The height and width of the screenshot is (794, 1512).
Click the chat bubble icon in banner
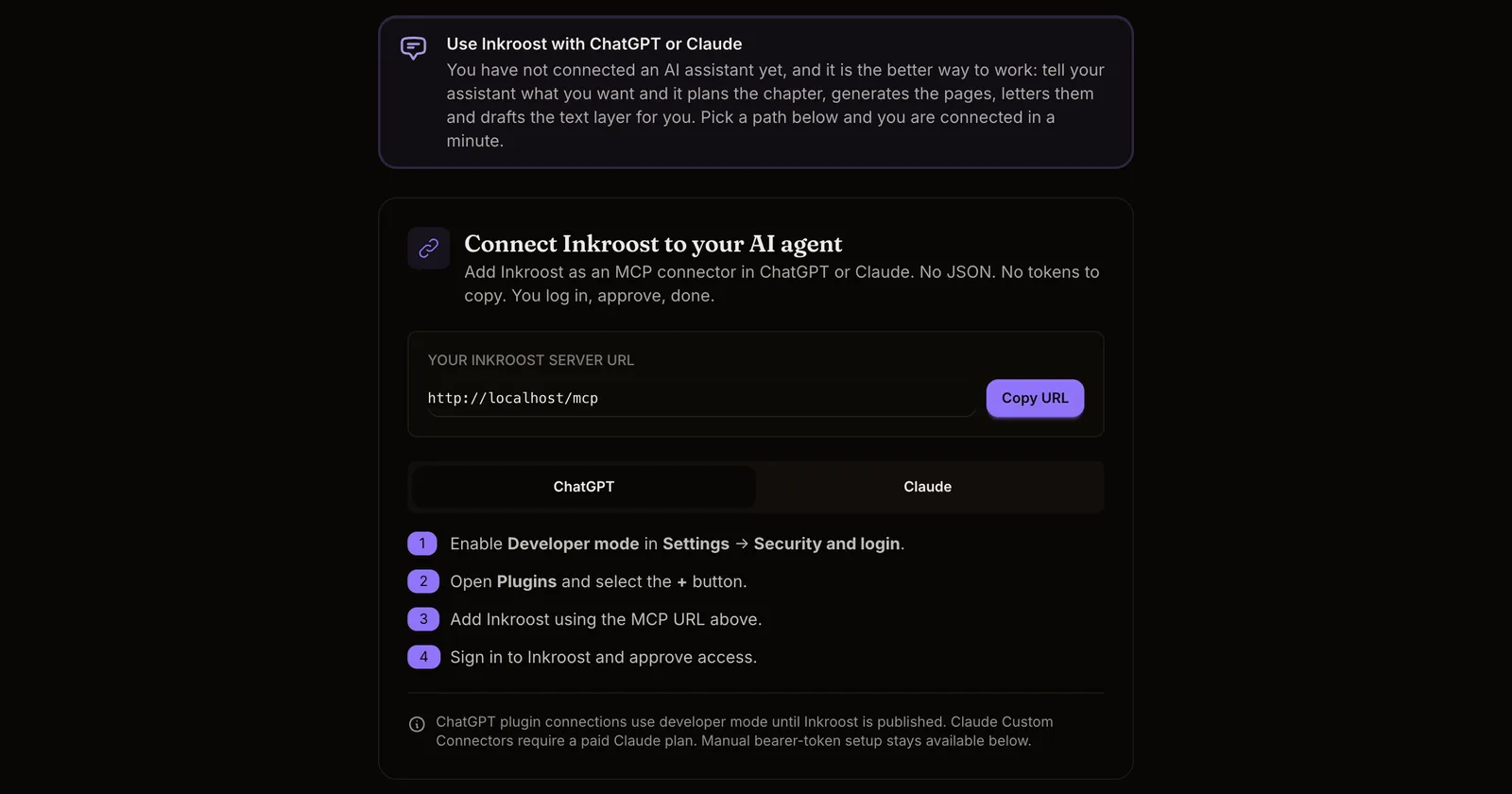[413, 47]
